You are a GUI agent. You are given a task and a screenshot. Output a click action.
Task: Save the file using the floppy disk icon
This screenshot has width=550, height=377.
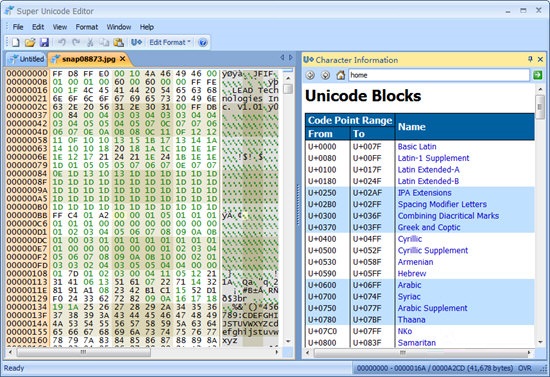(x=44, y=42)
